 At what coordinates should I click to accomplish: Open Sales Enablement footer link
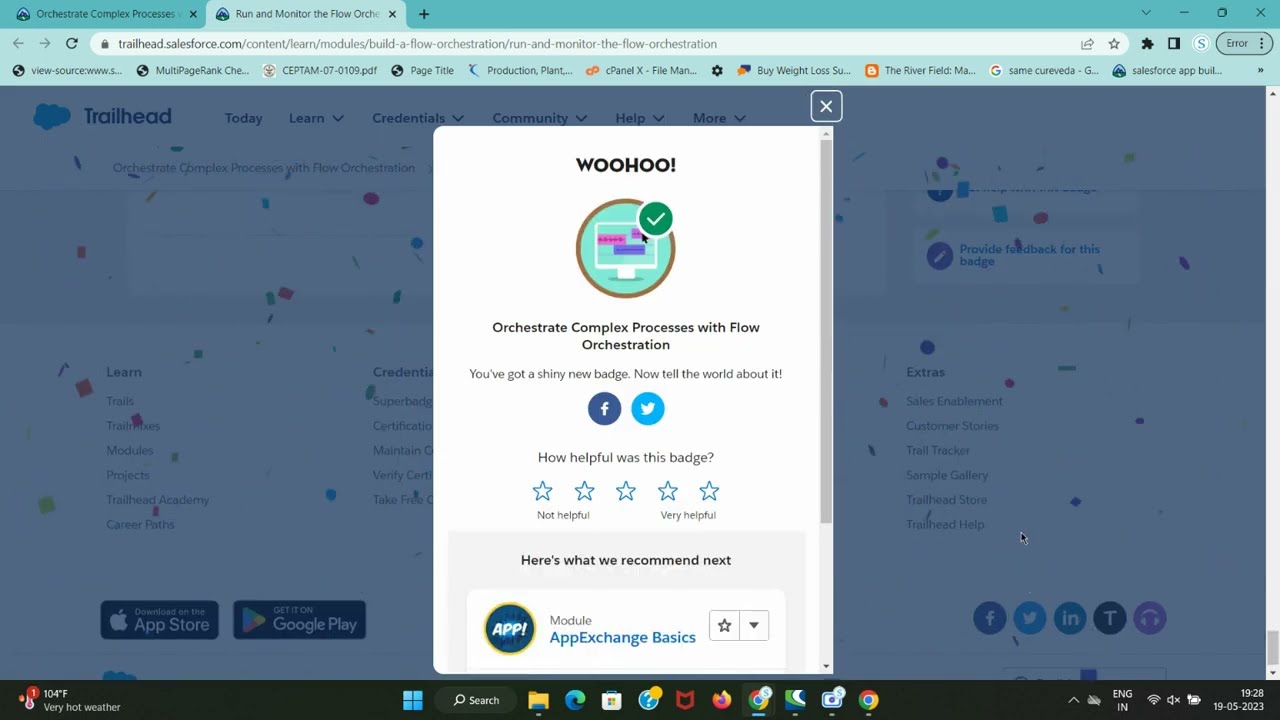[954, 401]
